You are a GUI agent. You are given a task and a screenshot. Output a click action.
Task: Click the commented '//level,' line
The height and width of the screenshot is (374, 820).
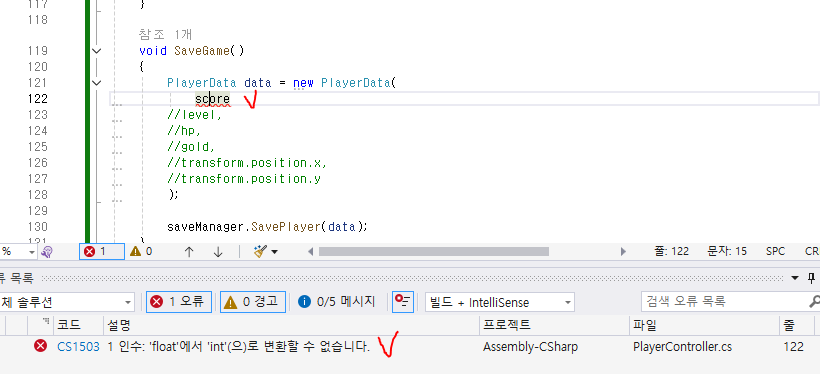pyautogui.click(x=195, y=115)
